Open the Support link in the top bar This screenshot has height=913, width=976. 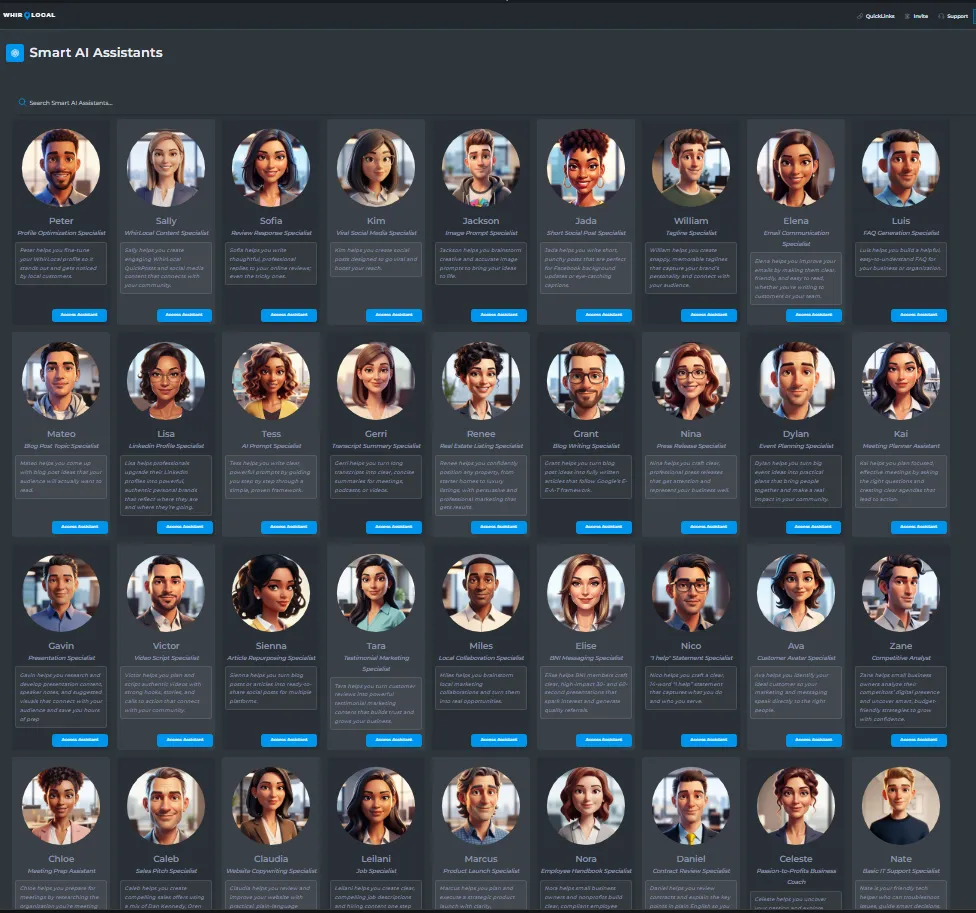tap(953, 16)
